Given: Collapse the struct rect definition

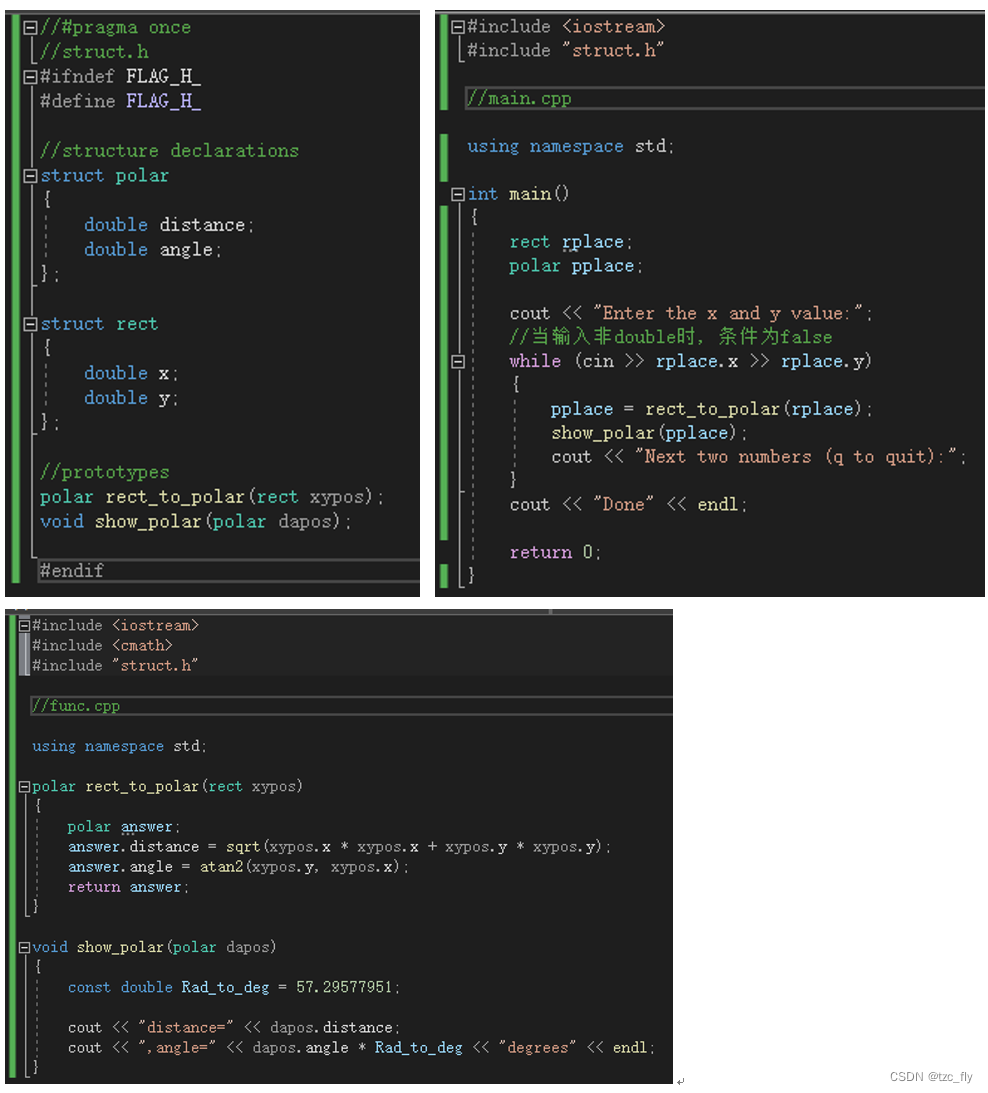Looking at the screenshot, I should 30,324.
